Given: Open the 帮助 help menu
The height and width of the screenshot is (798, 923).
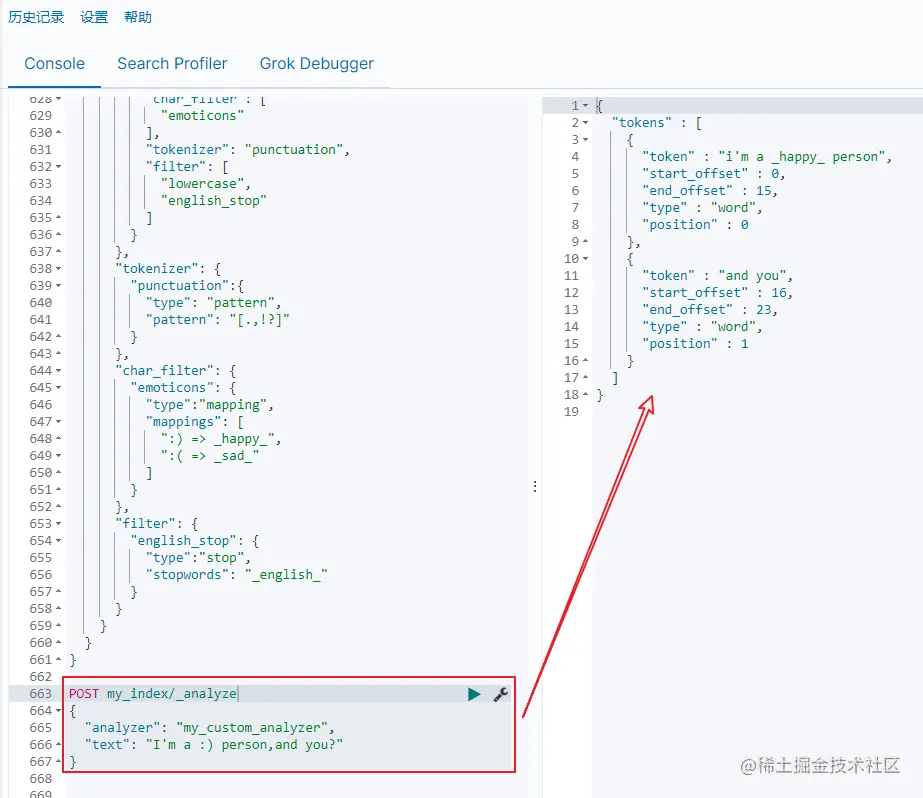Looking at the screenshot, I should (138, 18).
